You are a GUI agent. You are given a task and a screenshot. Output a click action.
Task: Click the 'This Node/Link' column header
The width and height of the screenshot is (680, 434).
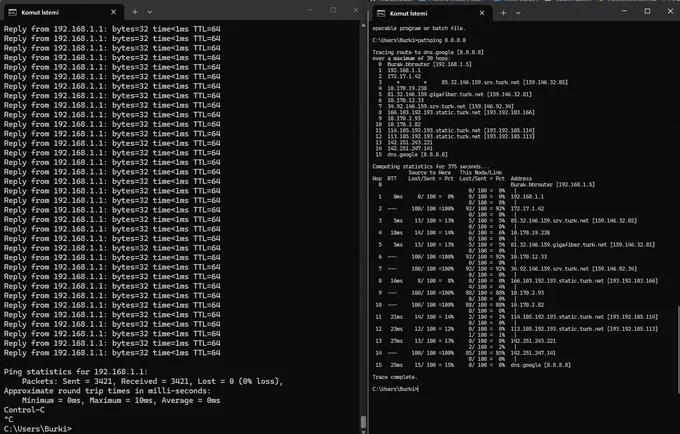(x=481, y=173)
